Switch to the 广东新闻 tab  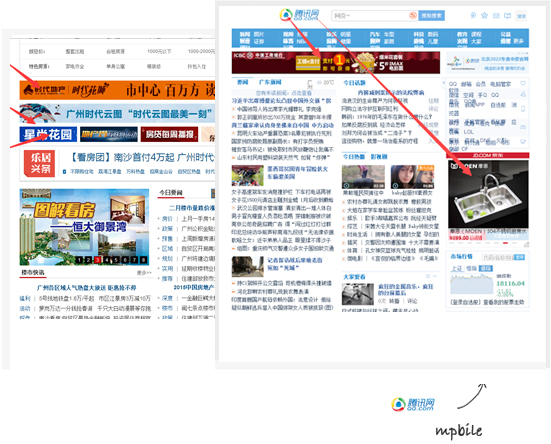[x=270, y=82]
